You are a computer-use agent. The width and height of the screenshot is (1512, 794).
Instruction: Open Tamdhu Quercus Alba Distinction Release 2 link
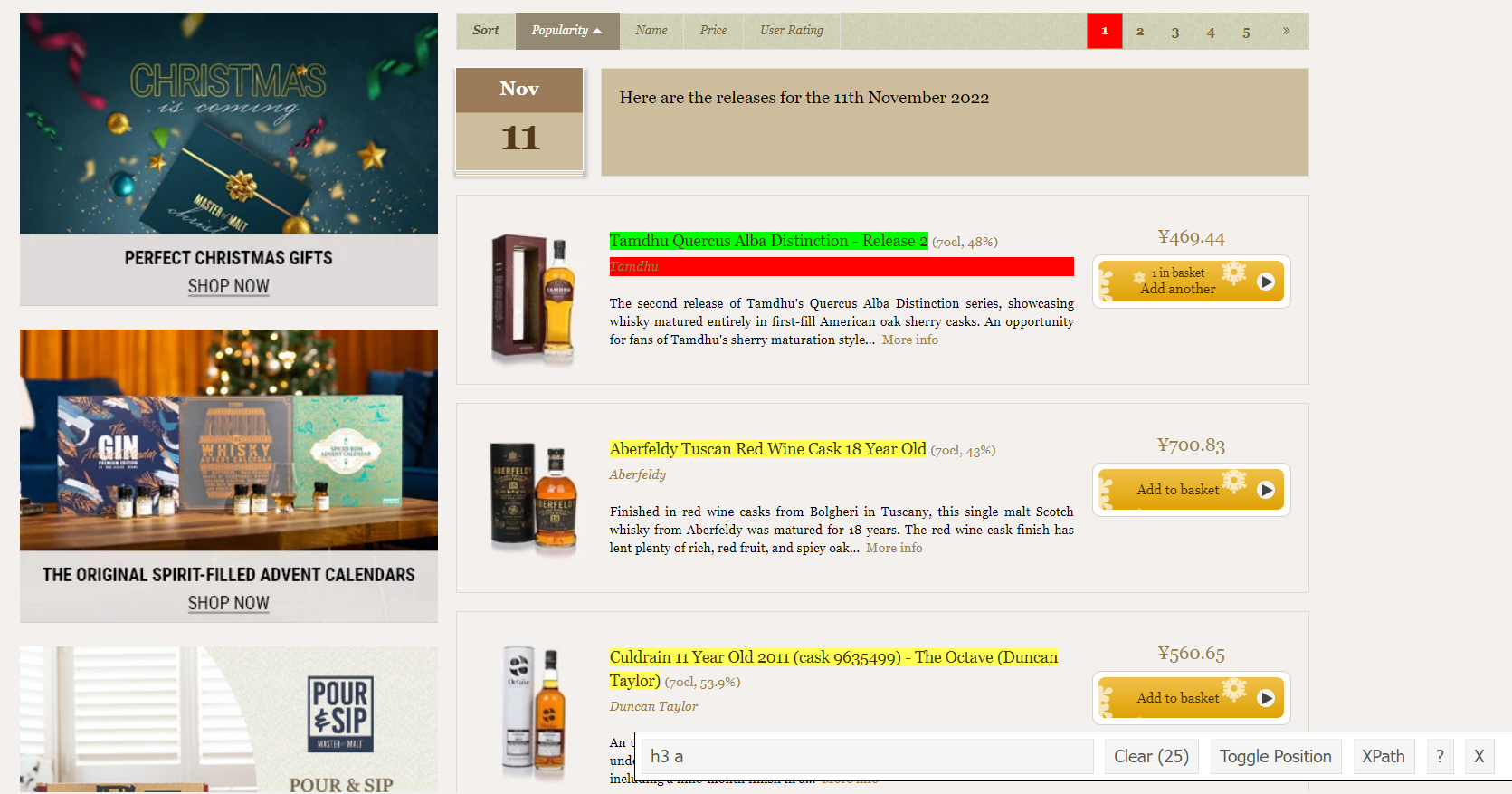coord(768,241)
